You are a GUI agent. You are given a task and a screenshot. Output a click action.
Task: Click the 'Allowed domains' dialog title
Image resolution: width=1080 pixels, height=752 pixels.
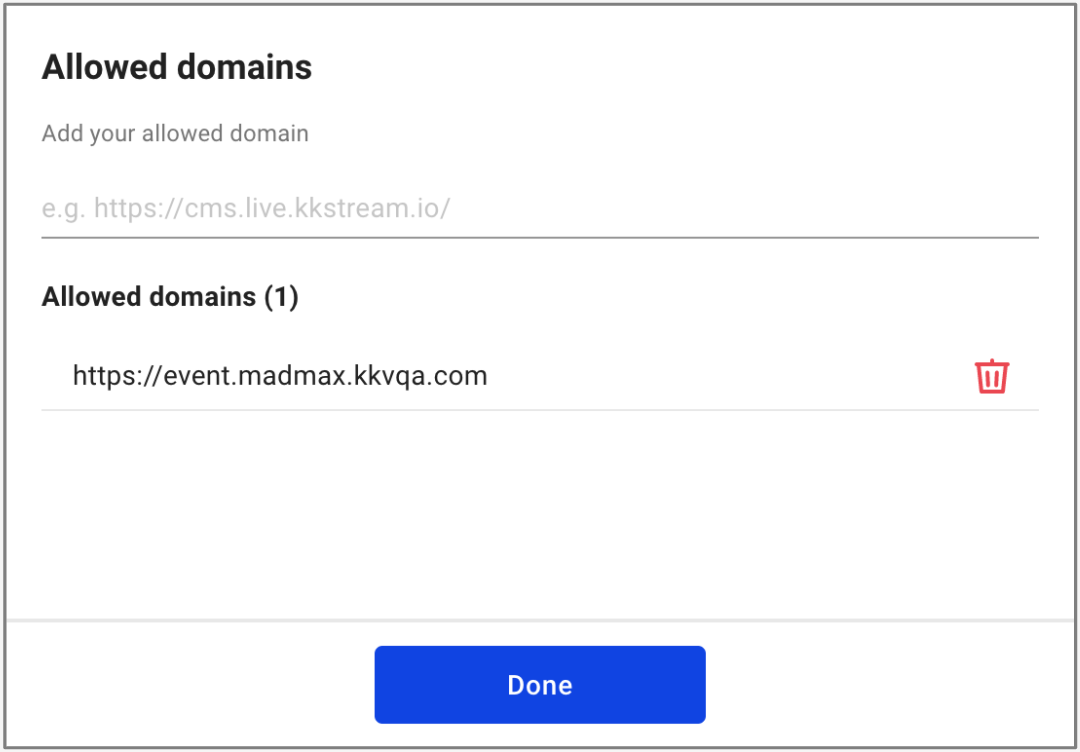click(x=177, y=68)
